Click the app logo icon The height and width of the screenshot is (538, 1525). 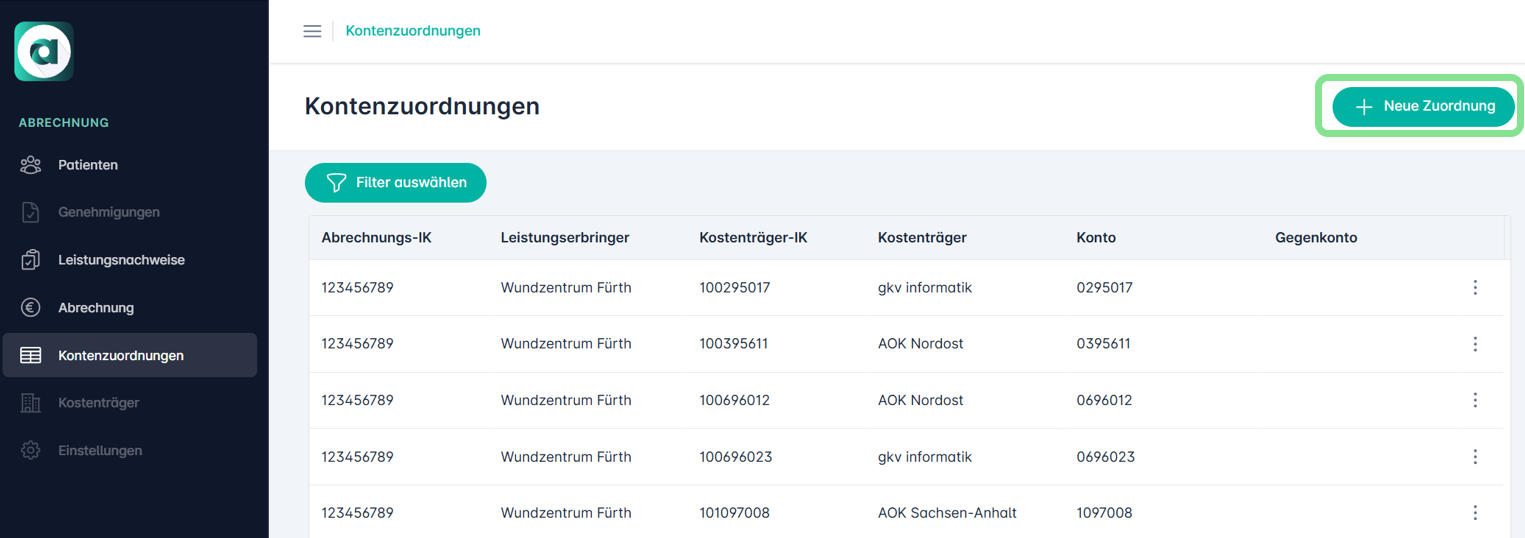coord(44,51)
